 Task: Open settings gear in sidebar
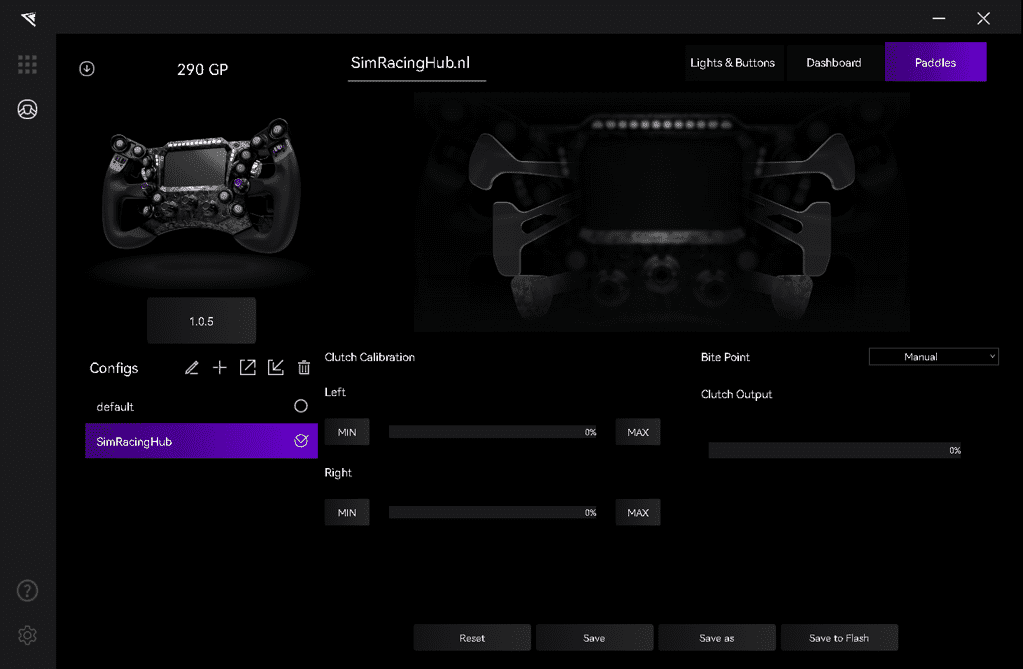click(x=27, y=635)
